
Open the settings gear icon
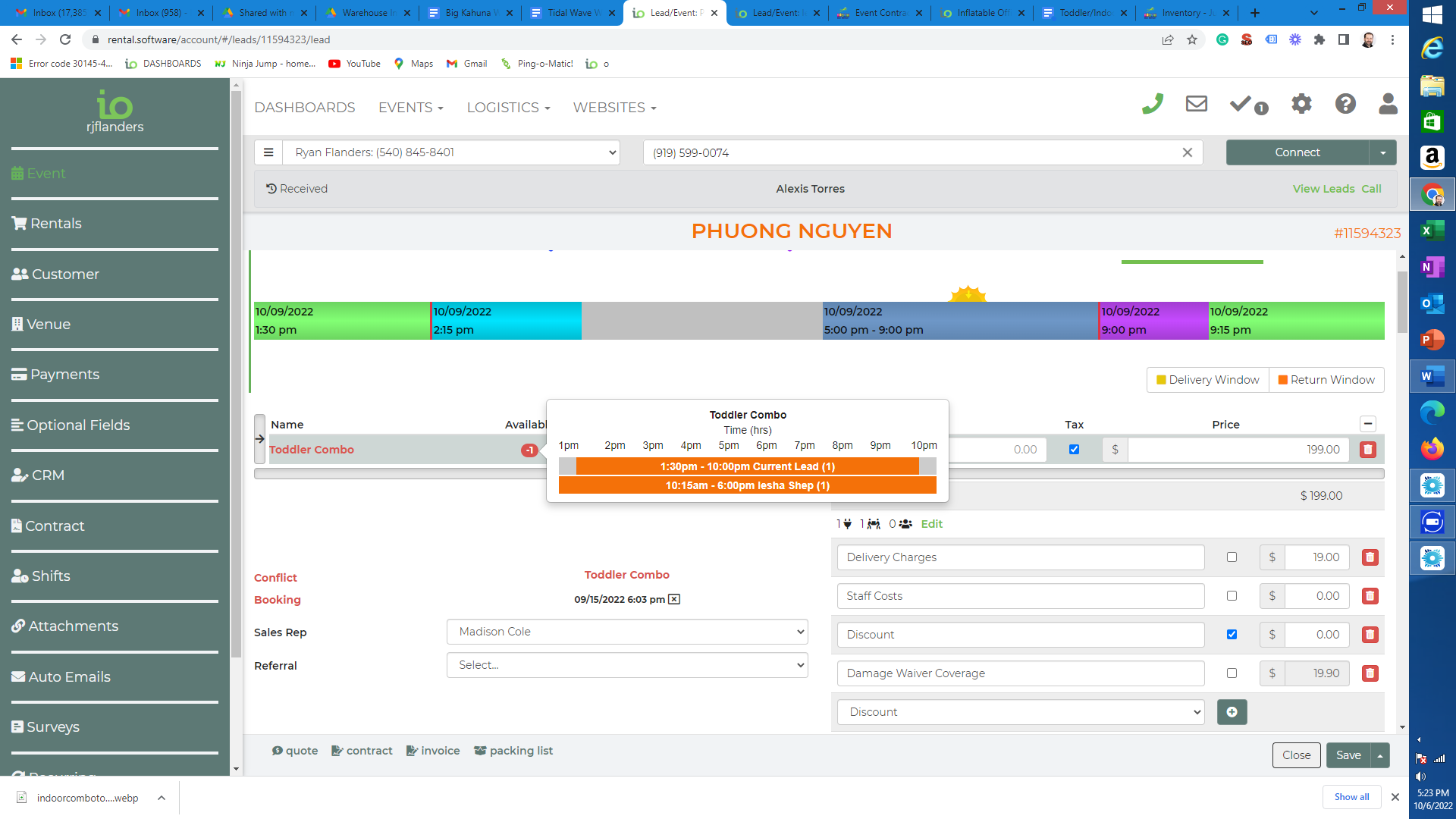coord(1301,104)
